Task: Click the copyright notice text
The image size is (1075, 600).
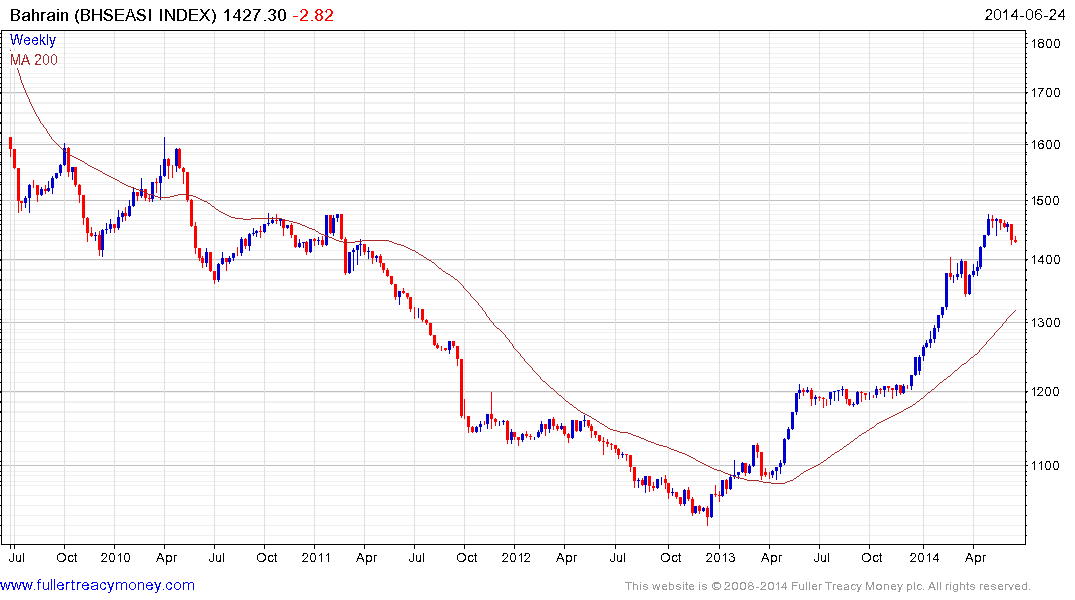Action: coord(828,586)
